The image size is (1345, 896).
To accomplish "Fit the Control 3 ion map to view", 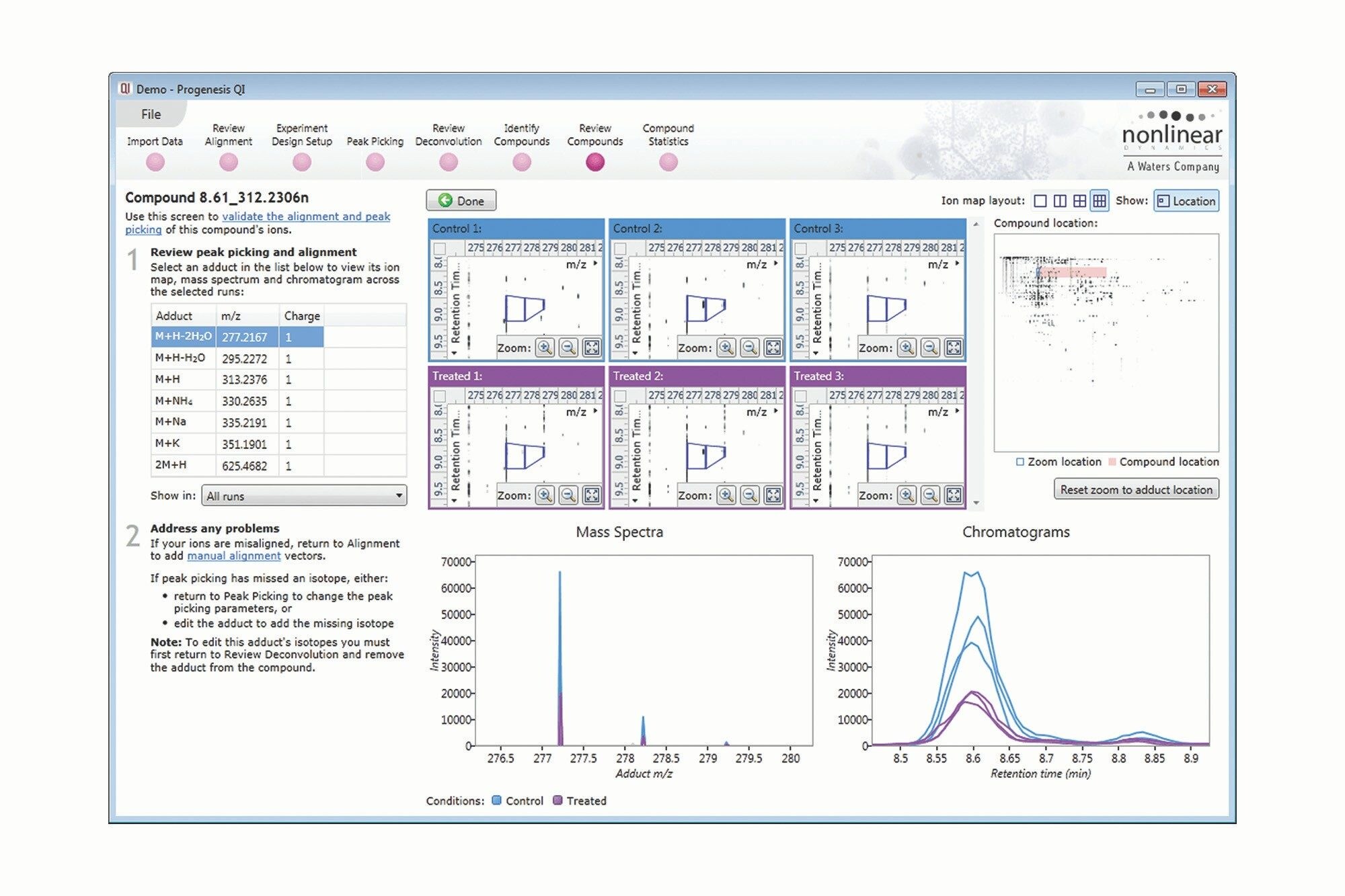I will pyautogui.click(x=954, y=348).
